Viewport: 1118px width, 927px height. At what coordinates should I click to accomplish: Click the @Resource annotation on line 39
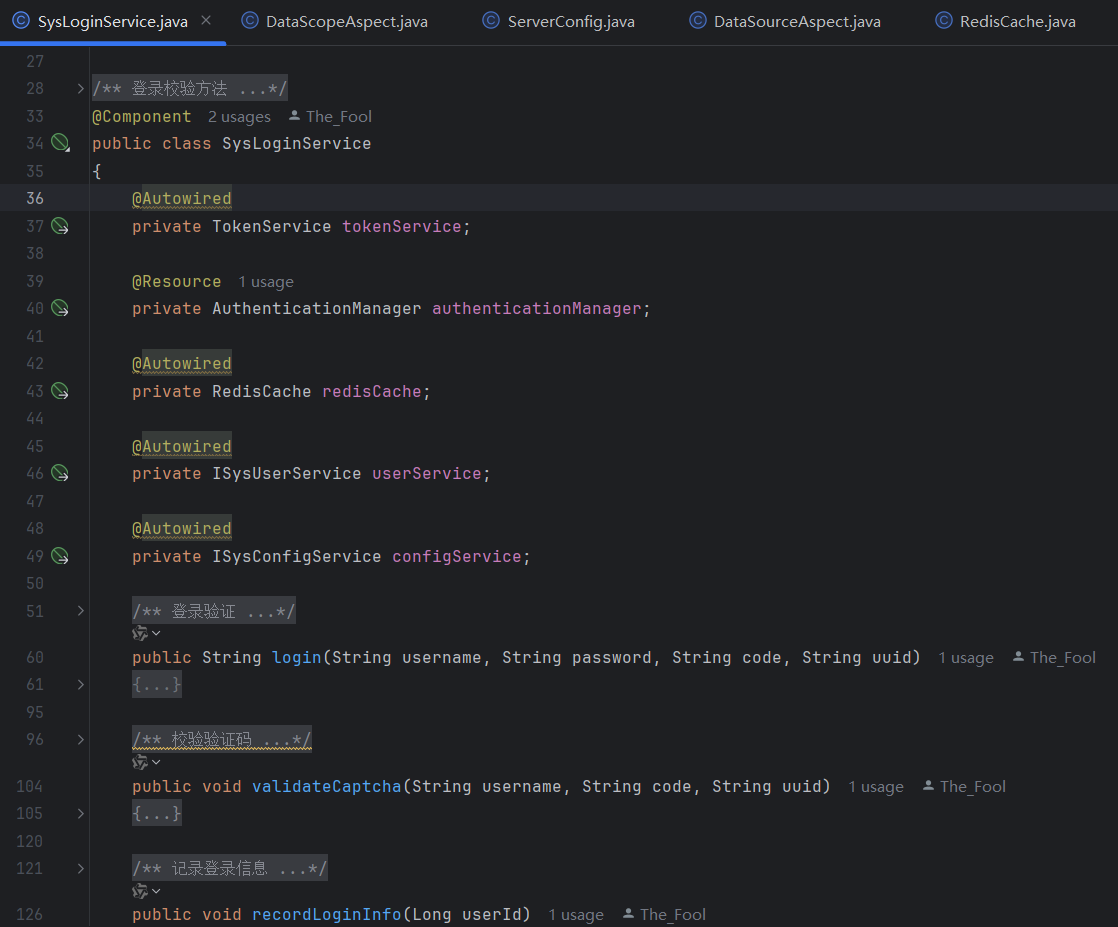pos(177,282)
